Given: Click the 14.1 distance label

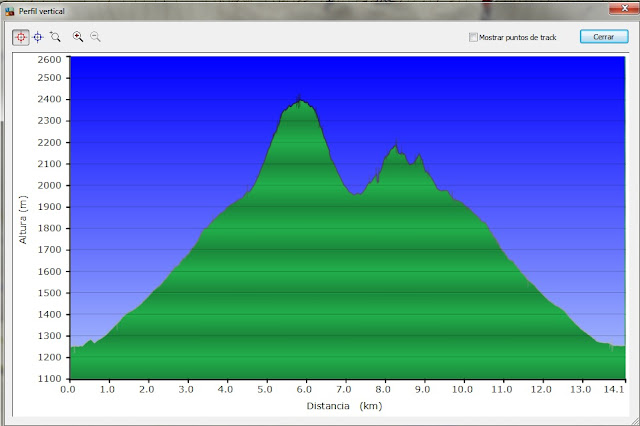Looking at the screenshot, I should 614,389.
